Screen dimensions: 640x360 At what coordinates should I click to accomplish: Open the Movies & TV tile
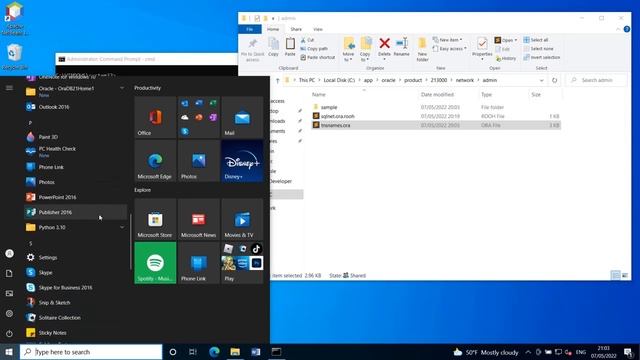tap(242, 219)
